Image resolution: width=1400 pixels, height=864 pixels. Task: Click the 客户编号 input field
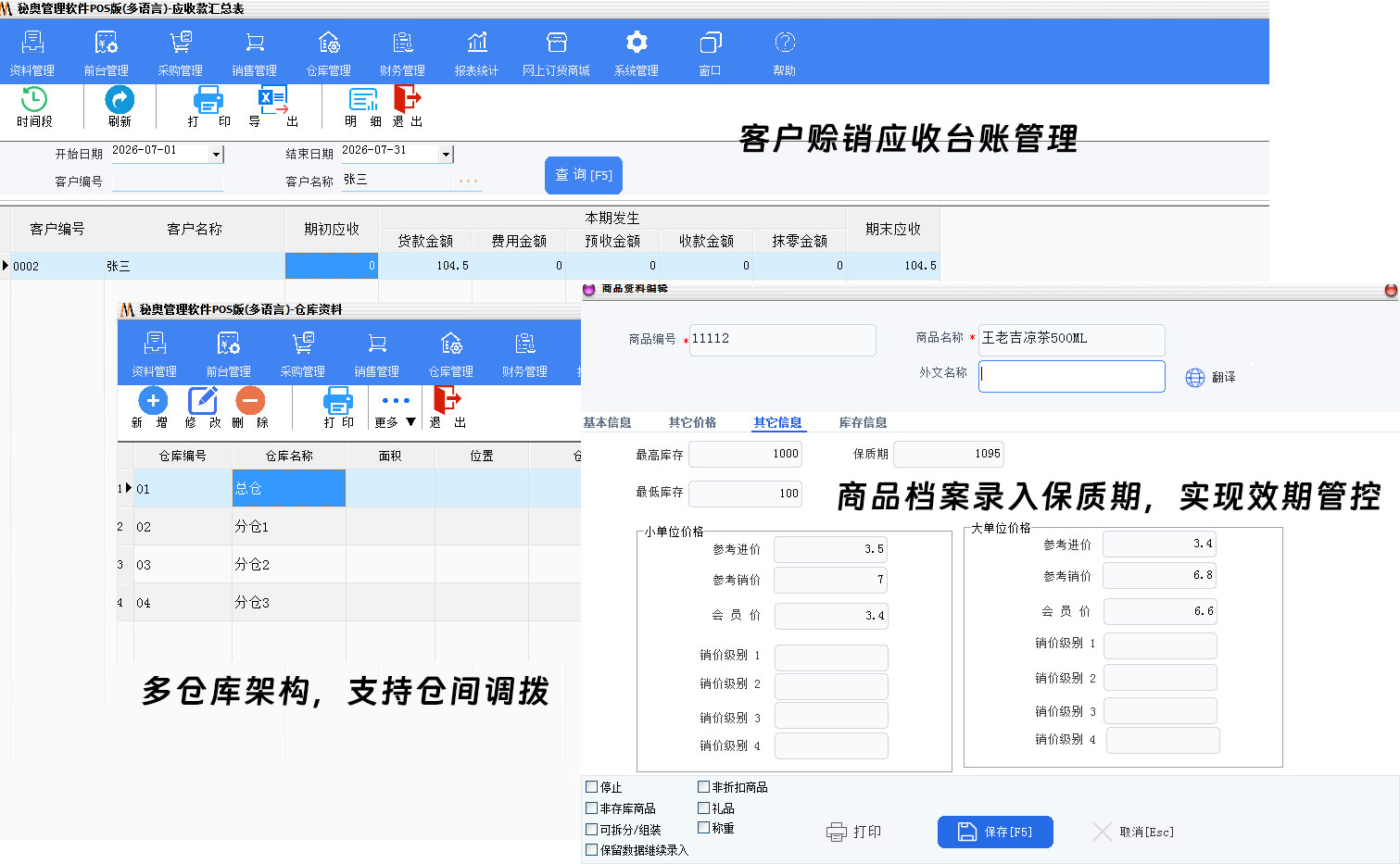(x=168, y=180)
